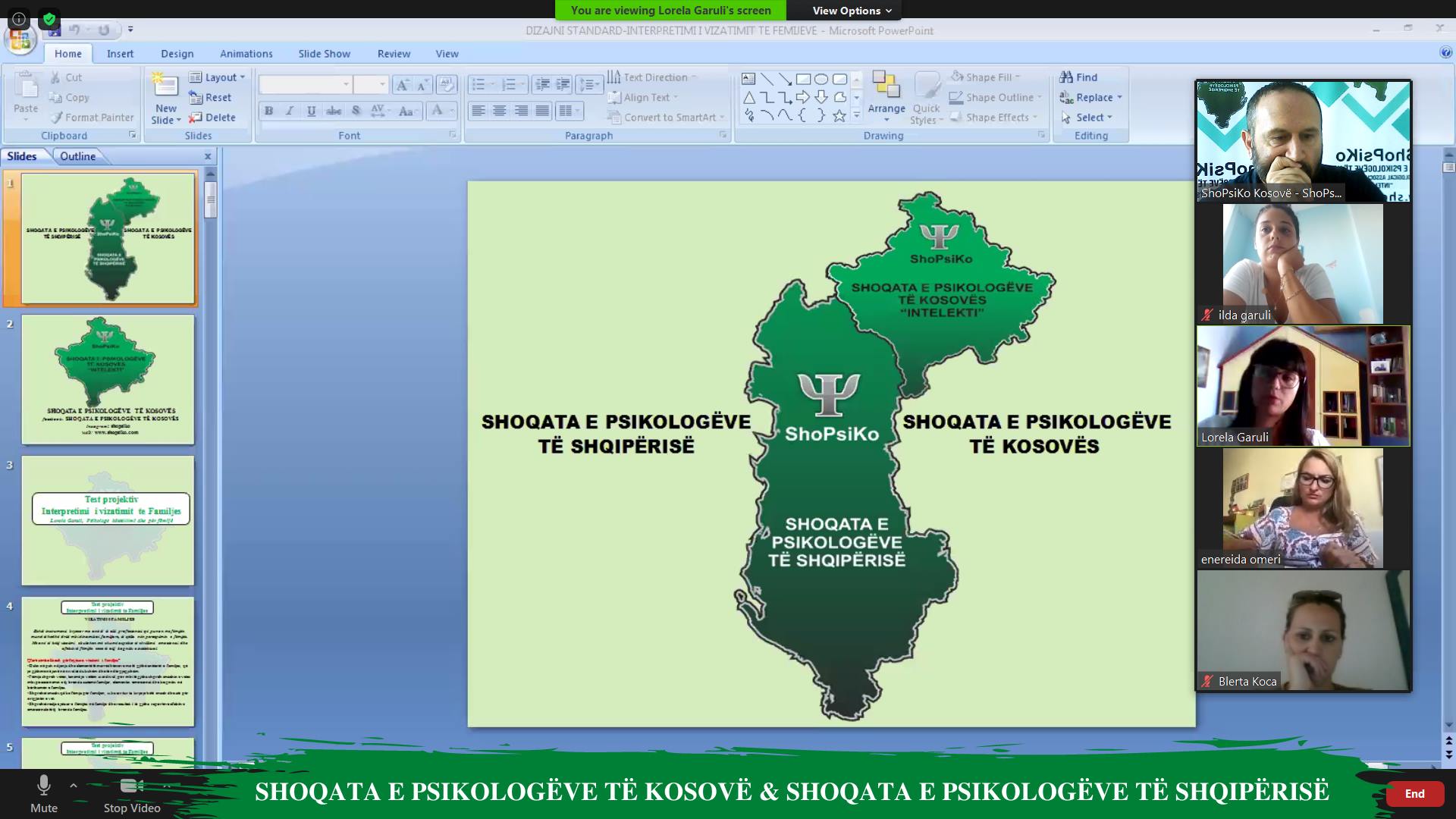The width and height of the screenshot is (1456, 819).
Task: Click the red End meeting button
Action: point(1414,793)
